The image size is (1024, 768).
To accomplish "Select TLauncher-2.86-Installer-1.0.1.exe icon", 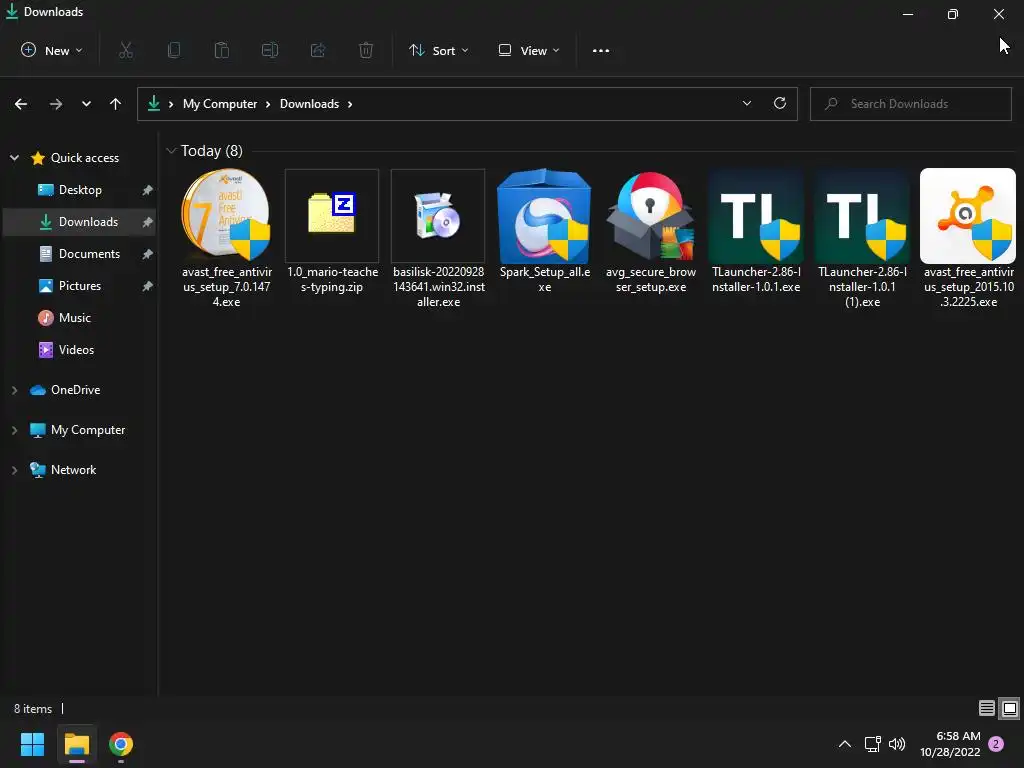I will [x=756, y=216].
